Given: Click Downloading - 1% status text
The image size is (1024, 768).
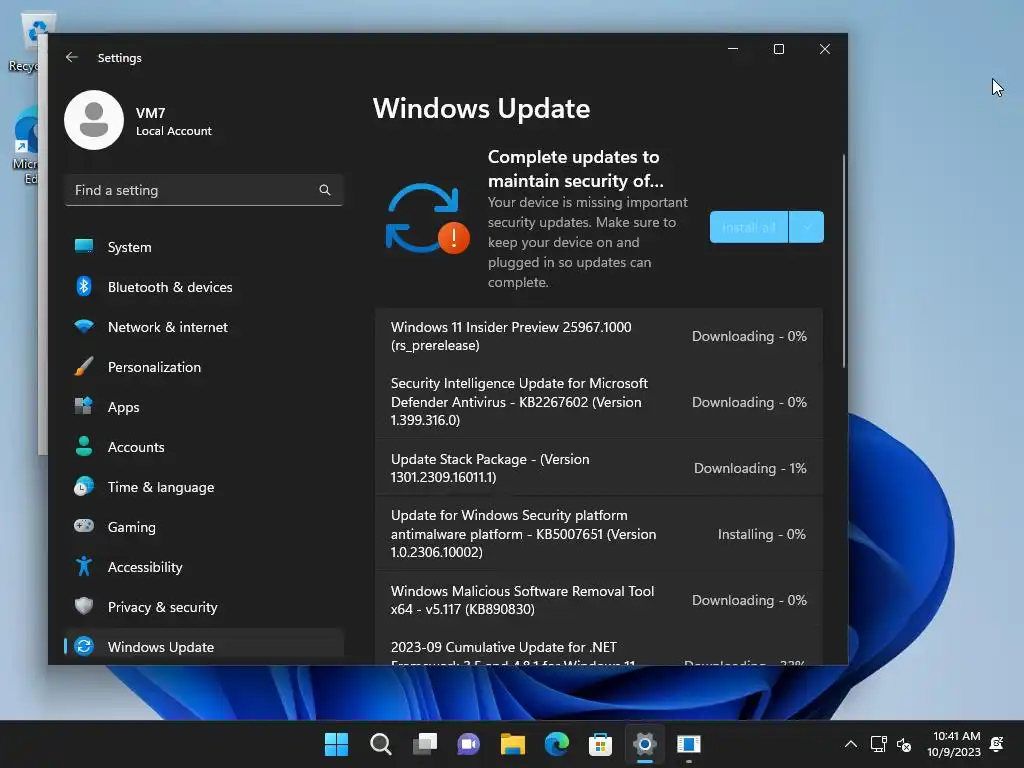Looking at the screenshot, I should pos(750,468).
